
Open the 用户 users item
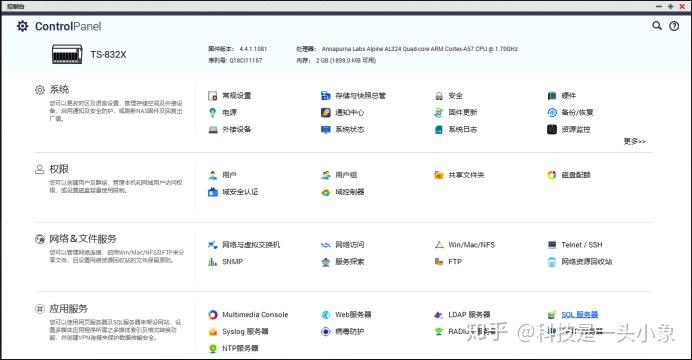pyautogui.click(x=222, y=175)
